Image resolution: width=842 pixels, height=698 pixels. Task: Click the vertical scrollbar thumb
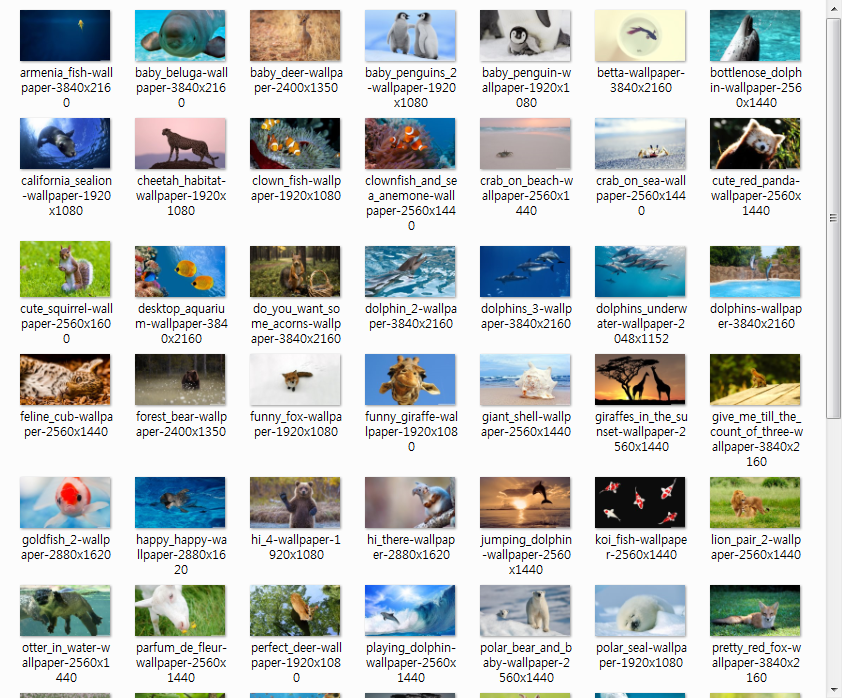[833, 217]
